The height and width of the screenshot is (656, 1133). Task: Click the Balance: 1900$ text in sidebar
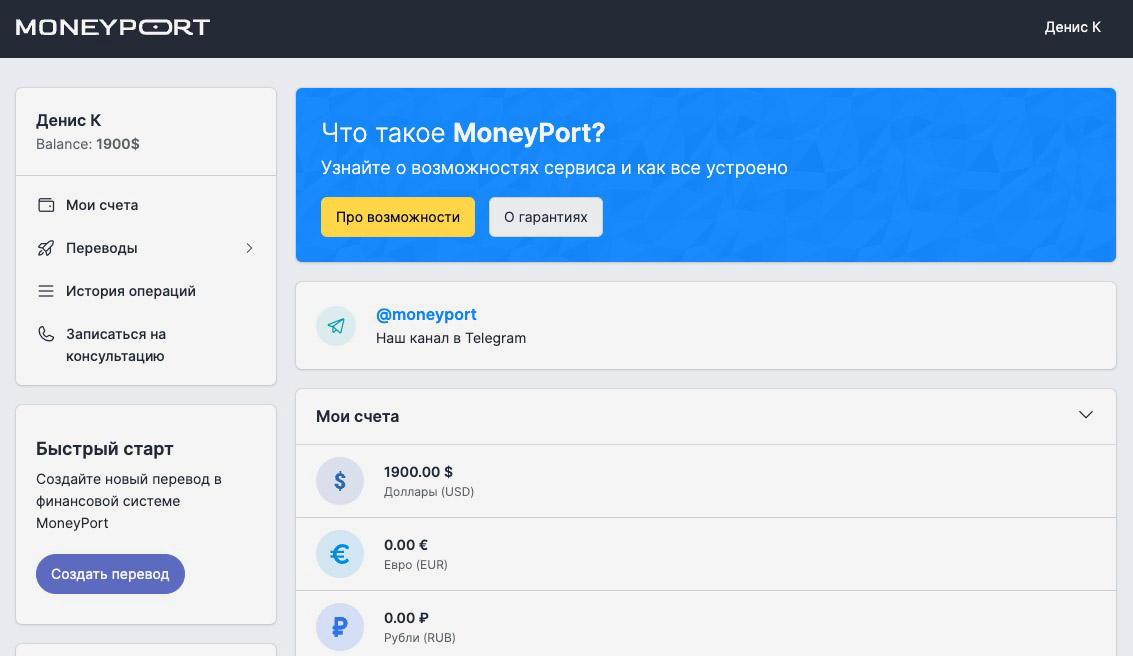click(x=87, y=144)
